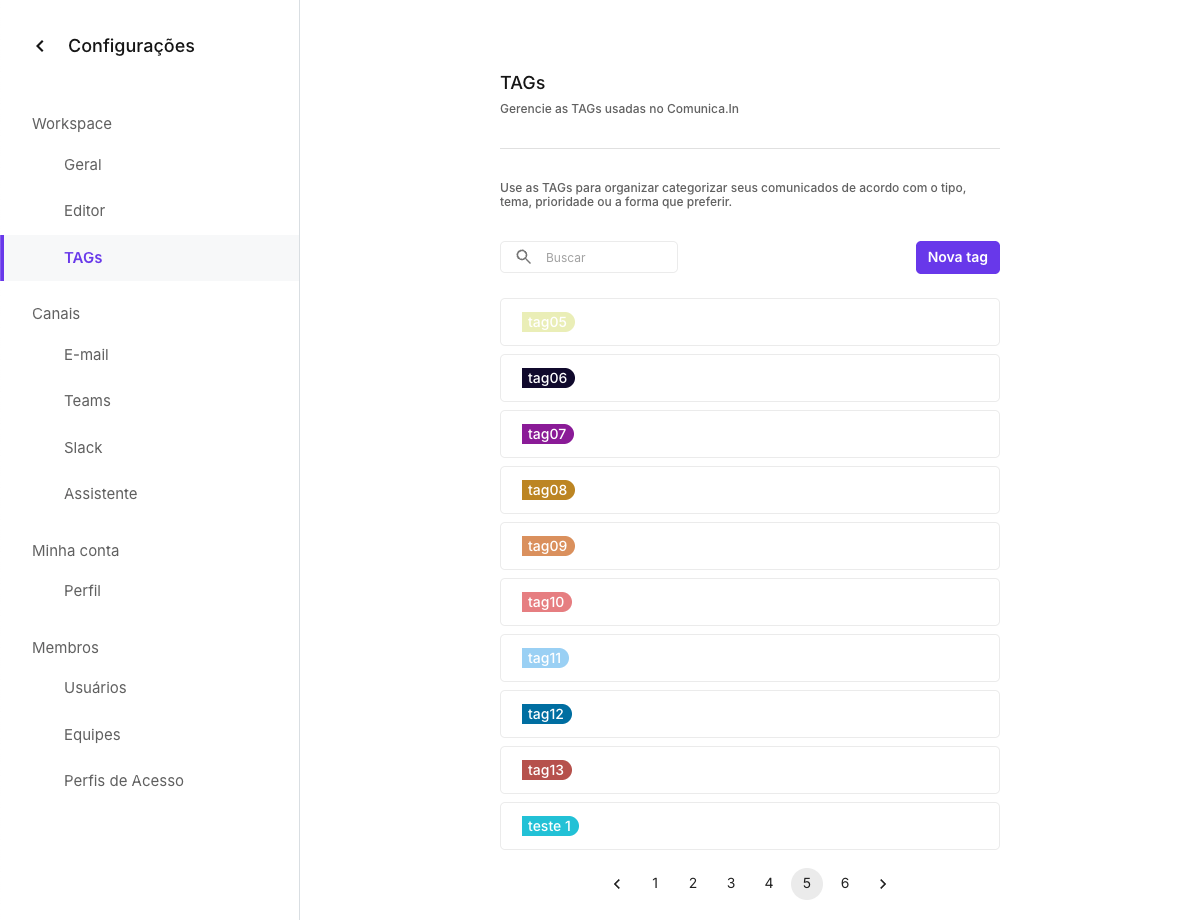Open Slack channel settings
Image resolution: width=1188 pixels, height=920 pixels.
83,448
